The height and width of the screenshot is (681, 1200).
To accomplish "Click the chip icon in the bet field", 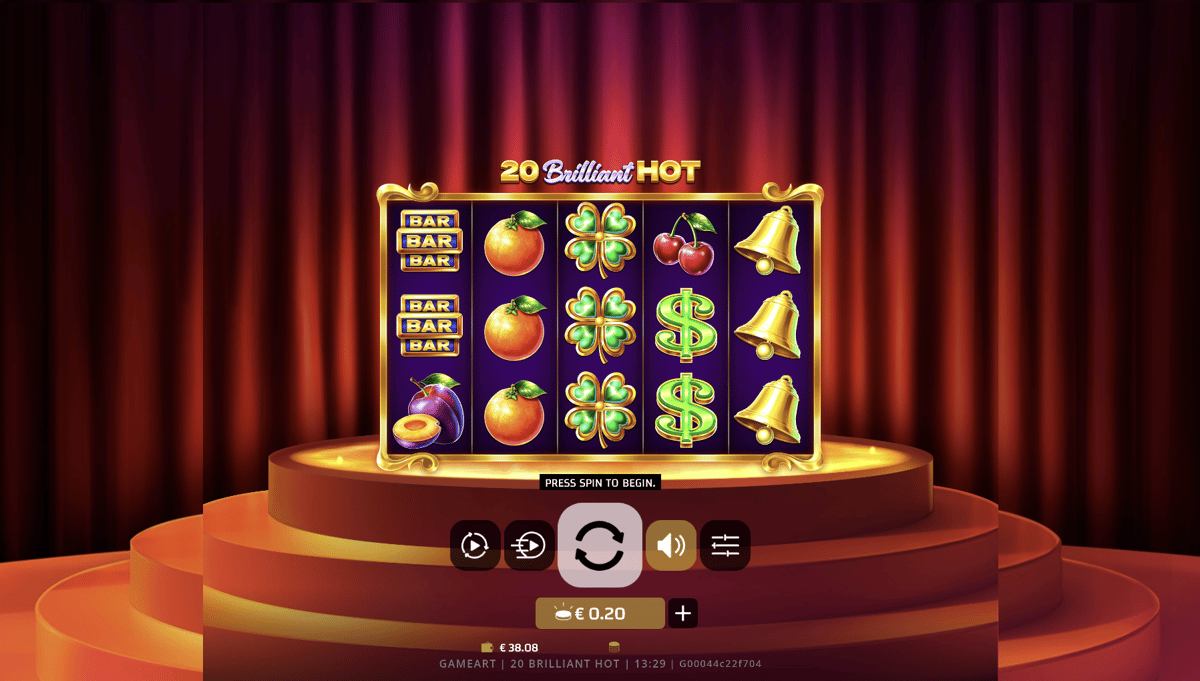I will tap(563, 614).
